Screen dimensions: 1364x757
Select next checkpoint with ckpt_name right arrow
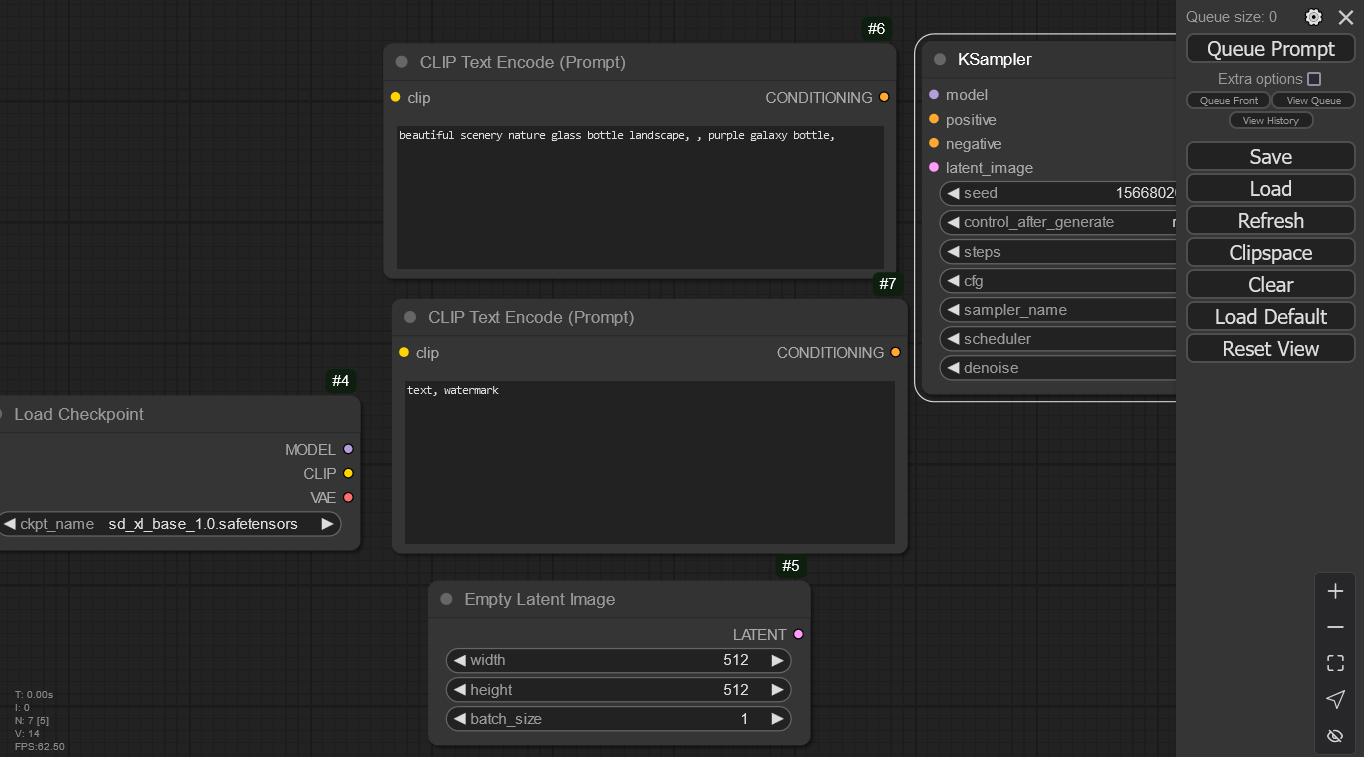[327, 524]
